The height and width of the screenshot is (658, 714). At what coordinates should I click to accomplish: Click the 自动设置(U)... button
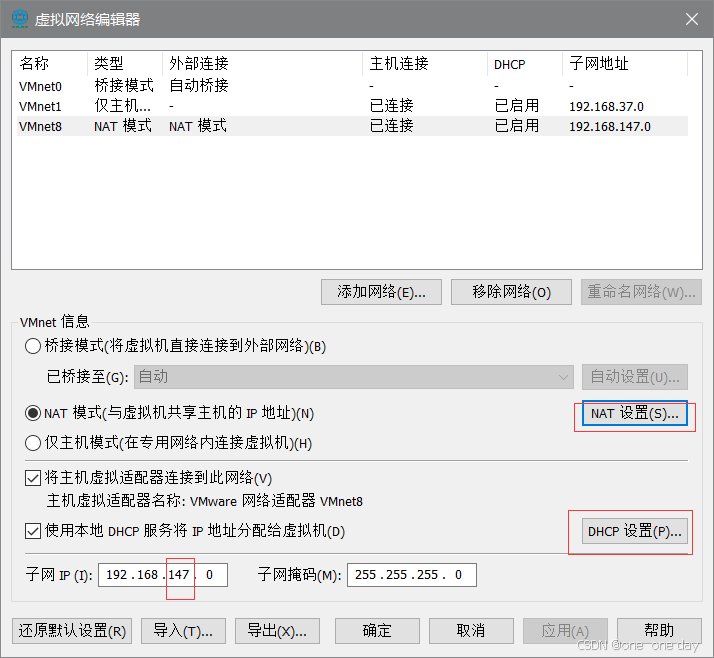click(x=634, y=377)
